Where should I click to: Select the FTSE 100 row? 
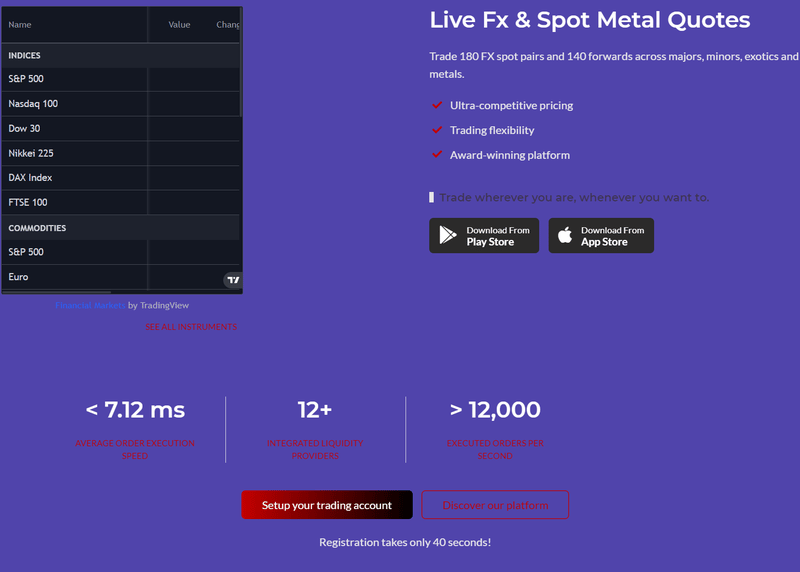pos(120,203)
